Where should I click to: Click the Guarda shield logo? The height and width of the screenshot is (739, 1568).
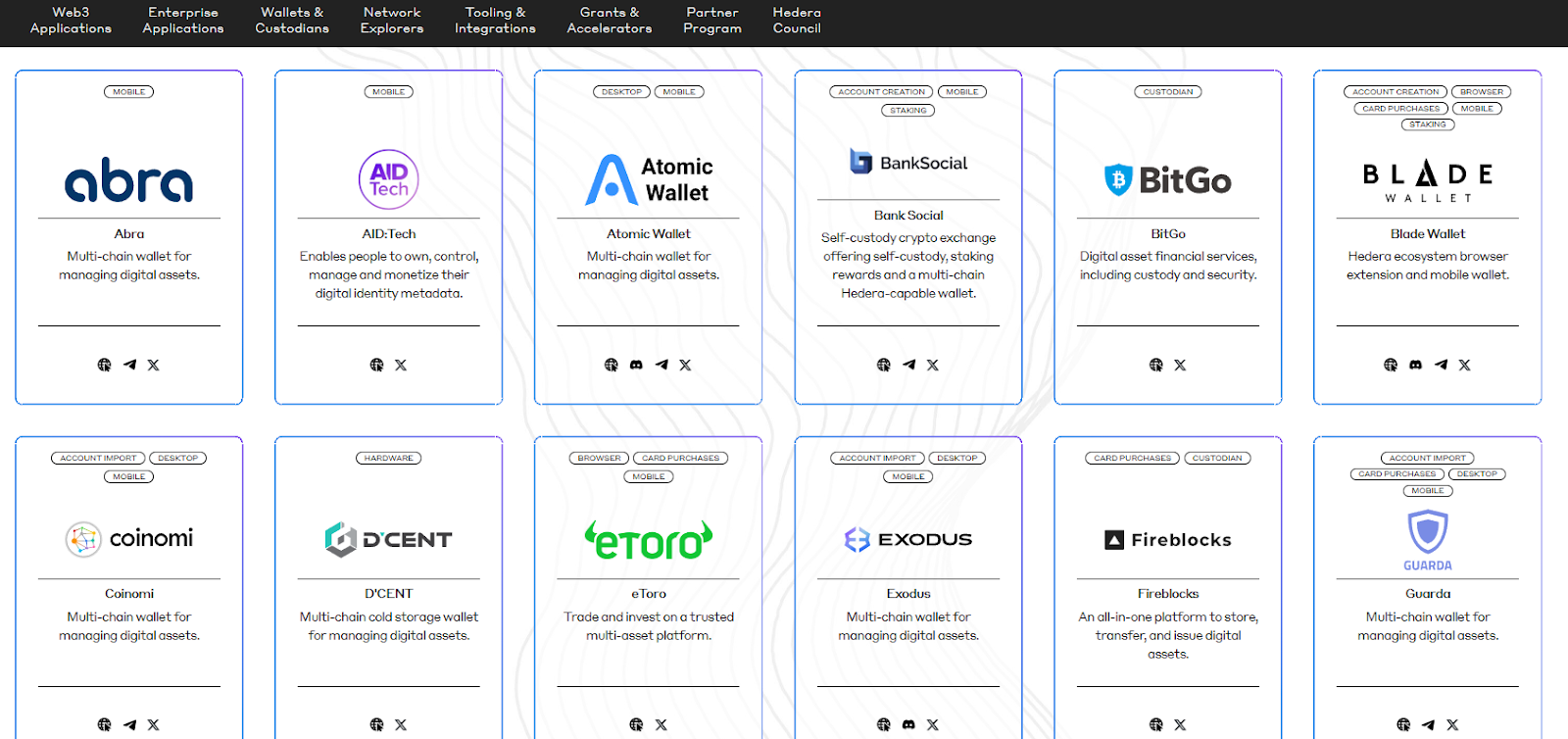pyautogui.click(x=1428, y=541)
